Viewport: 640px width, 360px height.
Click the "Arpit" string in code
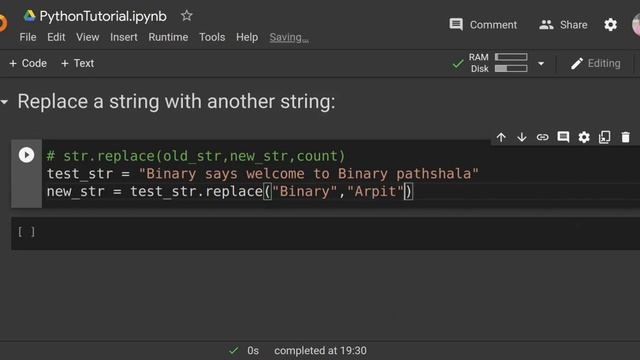pos(375,191)
